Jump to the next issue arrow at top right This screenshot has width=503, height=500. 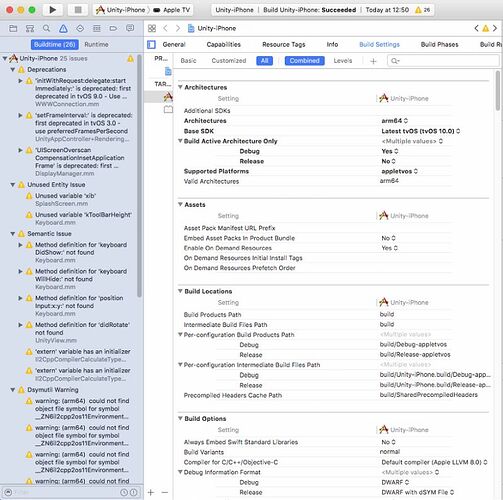tap(495, 28)
